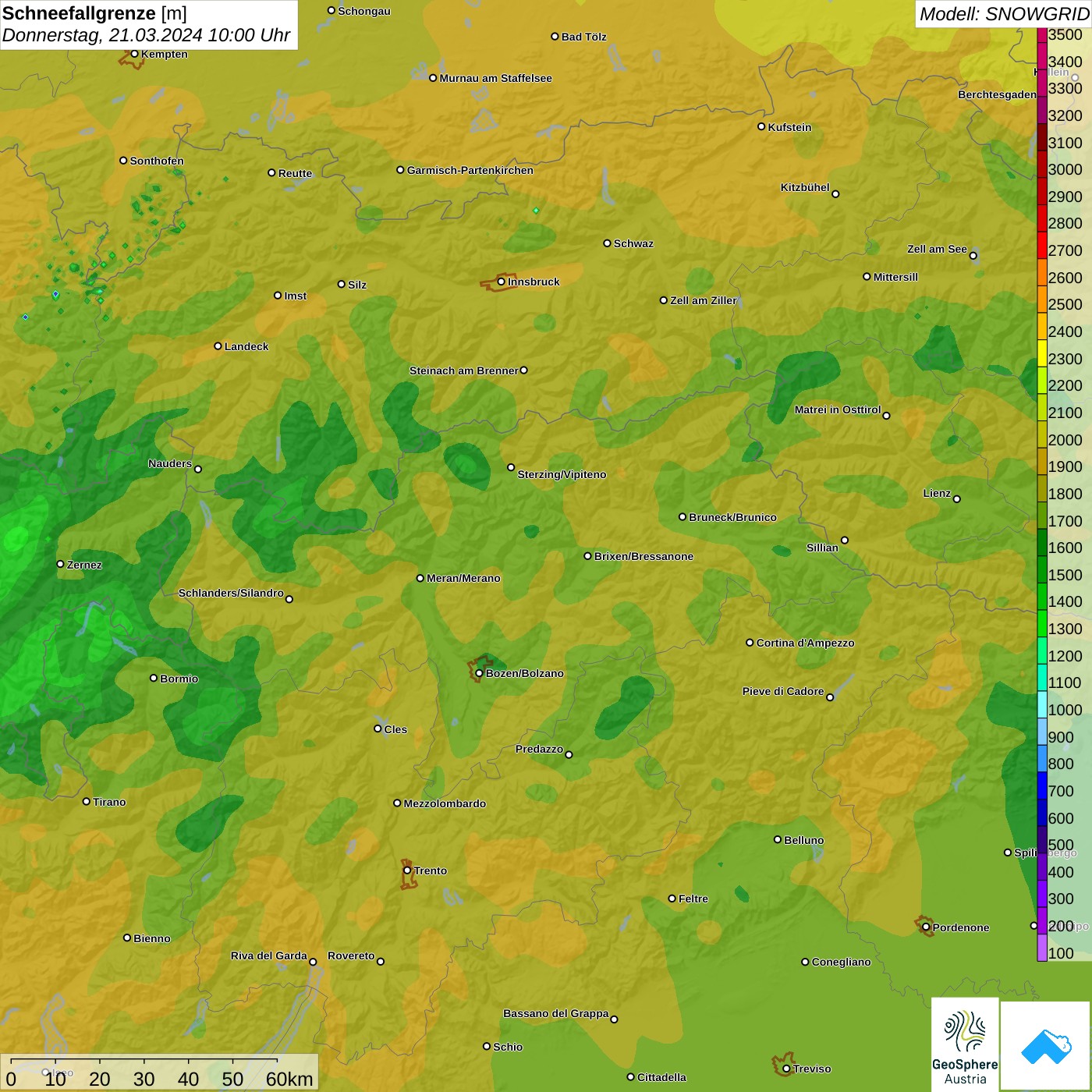Click the Pordenone city marker
Viewport: 1092px width, 1092px height.
point(926,927)
